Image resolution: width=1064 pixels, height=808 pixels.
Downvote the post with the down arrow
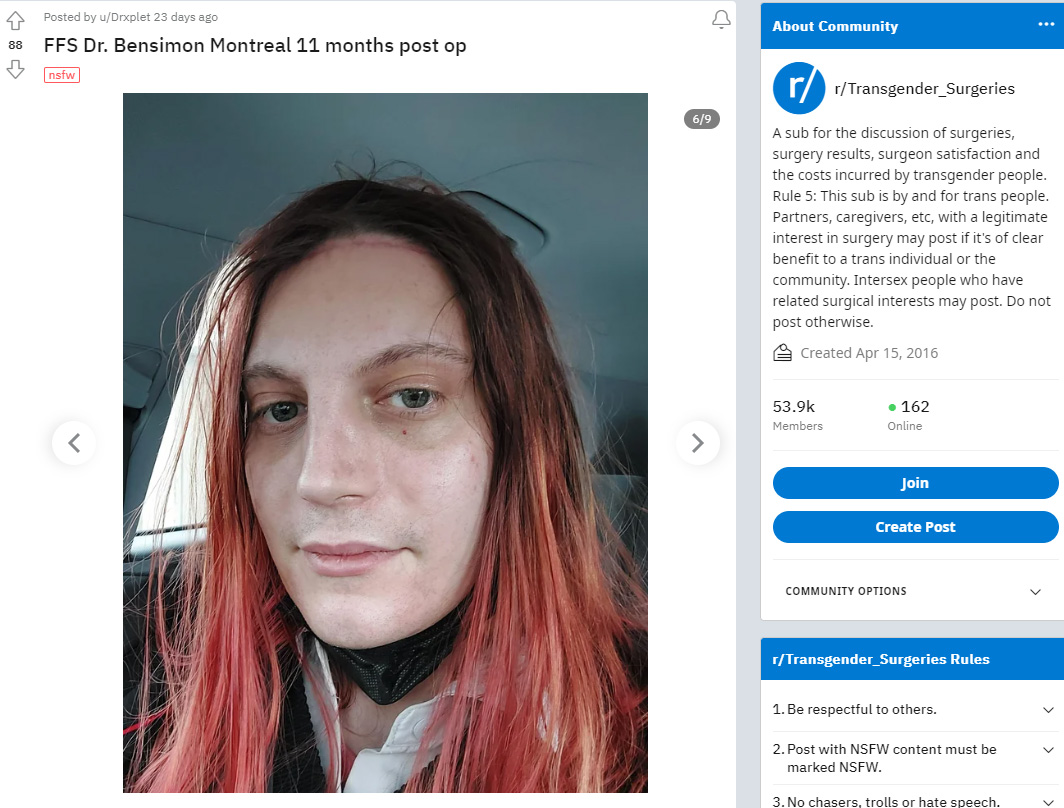pos(16,69)
